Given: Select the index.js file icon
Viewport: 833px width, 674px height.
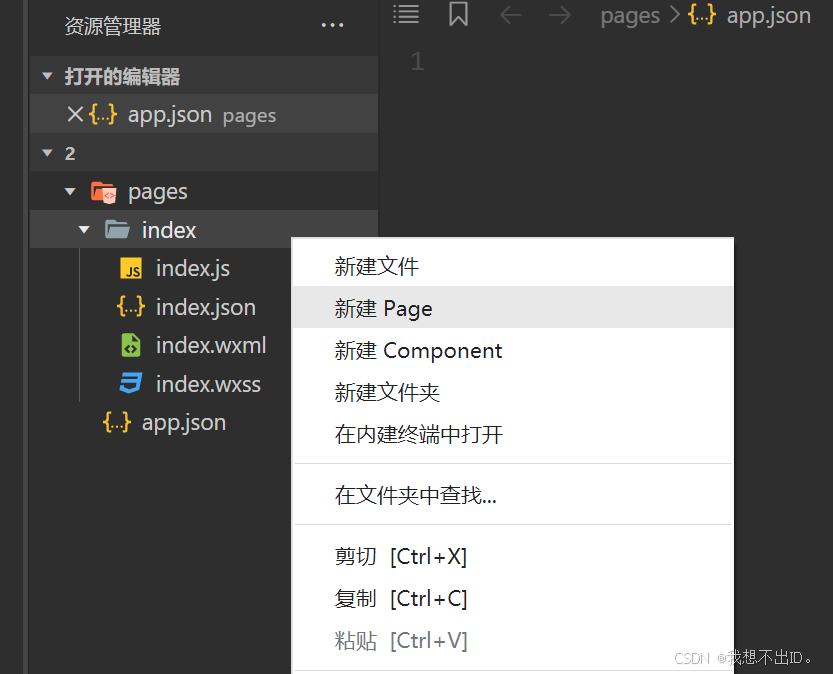Looking at the screenshot, I should [133, 268].
